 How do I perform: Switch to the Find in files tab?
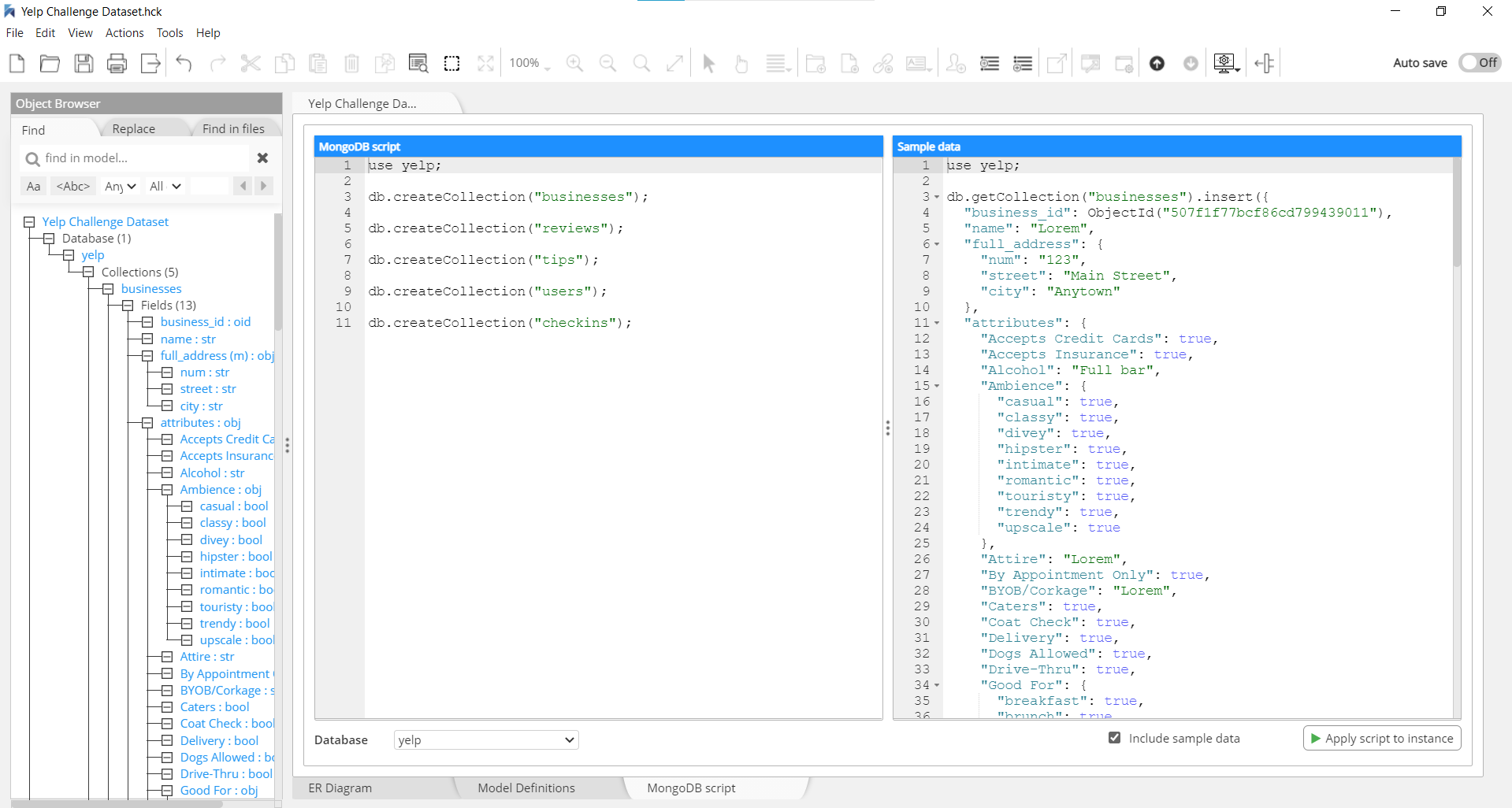[233, 129]
